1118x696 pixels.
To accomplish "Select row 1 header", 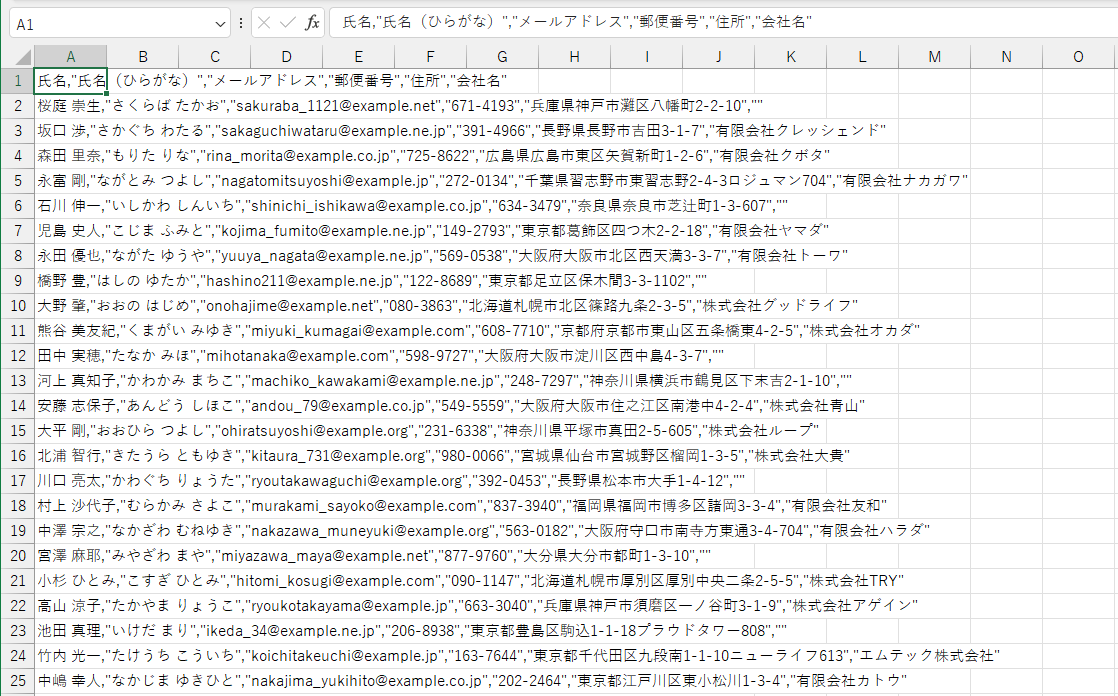I will [15, 79].
